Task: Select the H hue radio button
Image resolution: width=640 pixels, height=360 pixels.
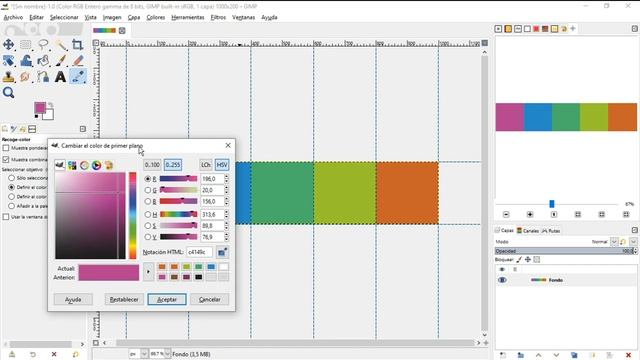Action: 148,214
